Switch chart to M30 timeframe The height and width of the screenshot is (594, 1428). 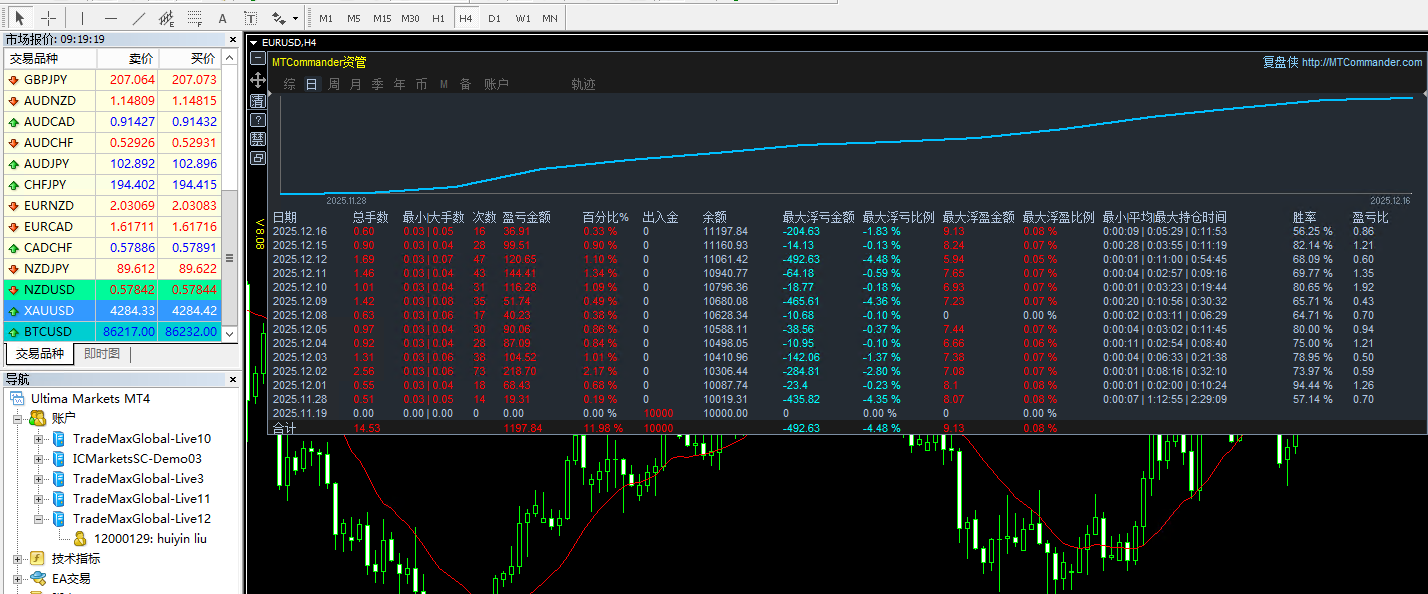point(410,18)
